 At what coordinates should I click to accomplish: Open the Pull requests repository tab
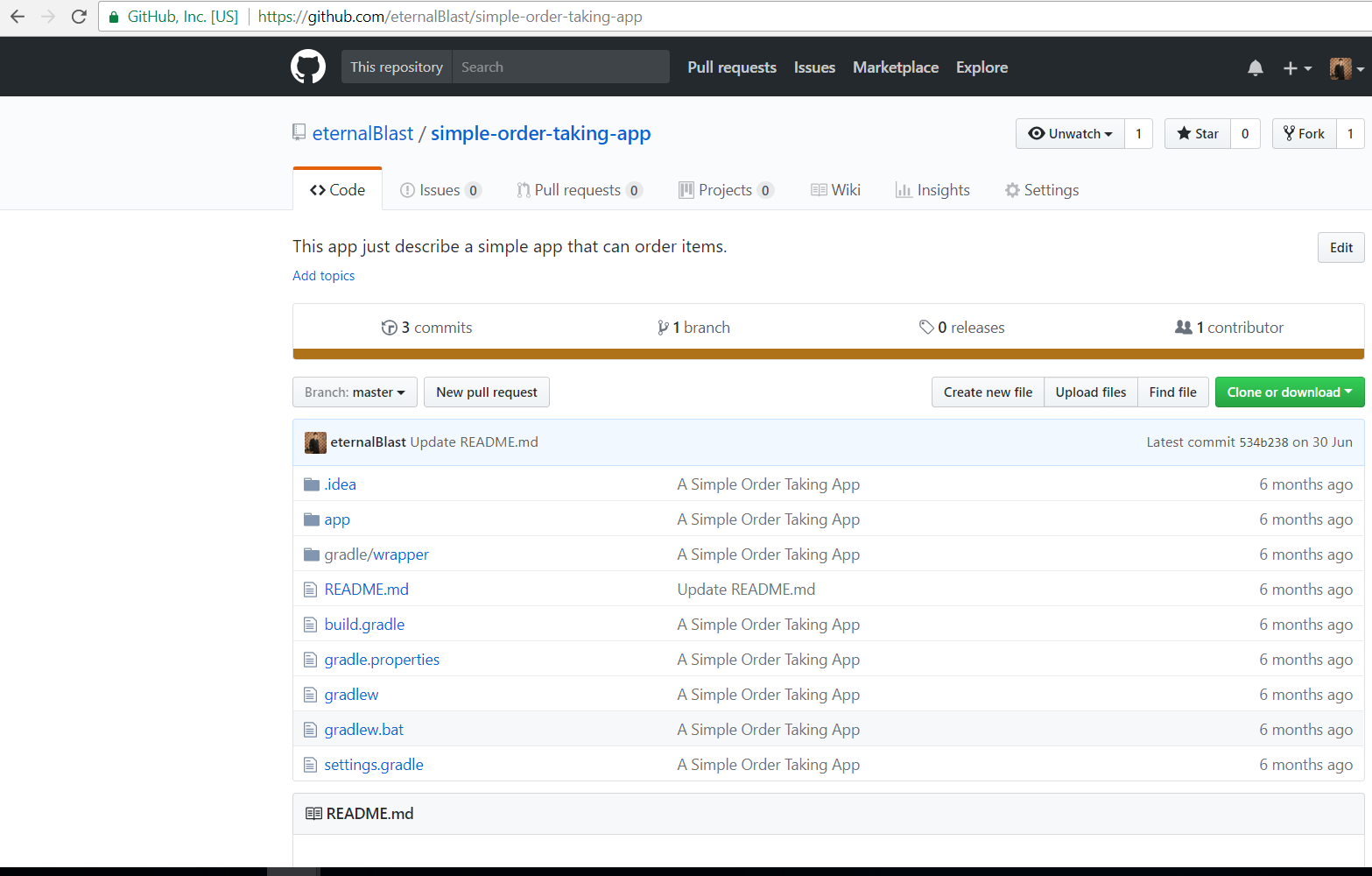click(579, 190)
